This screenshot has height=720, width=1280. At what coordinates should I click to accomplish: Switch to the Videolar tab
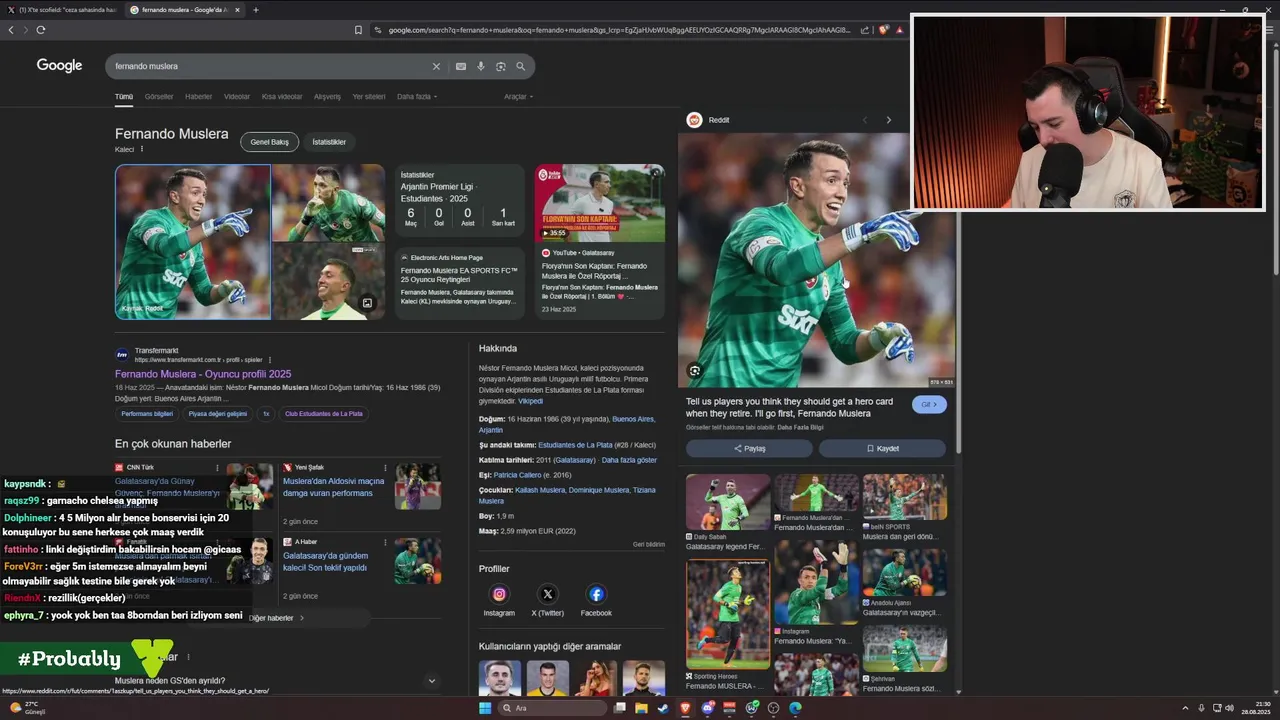tap(237, 97)
